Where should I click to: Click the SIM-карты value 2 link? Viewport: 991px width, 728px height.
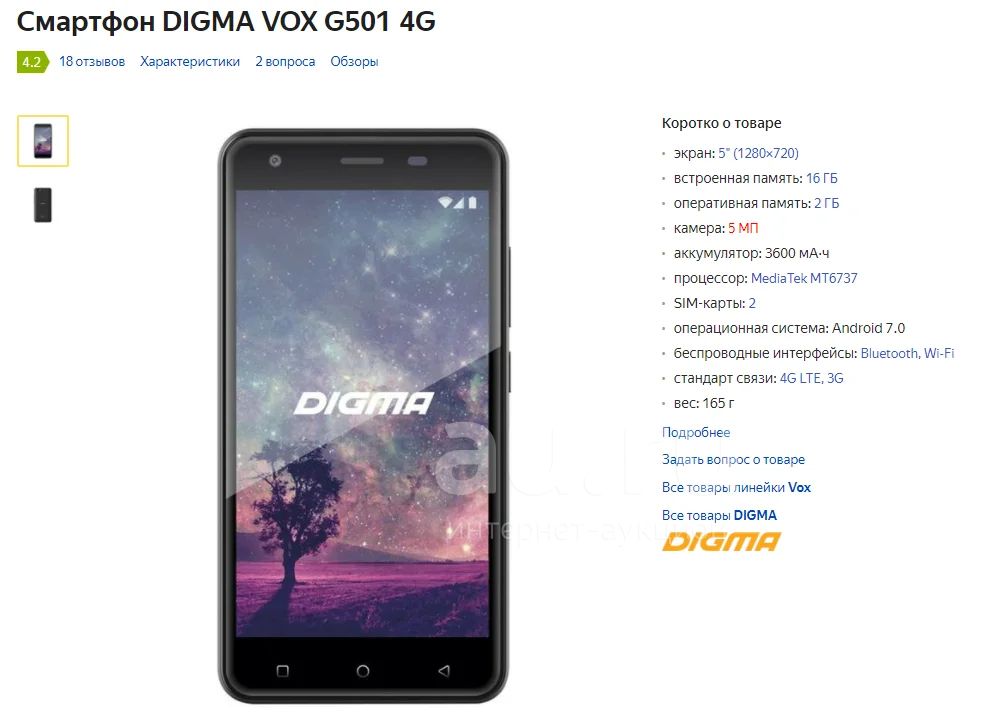(752, 303)
